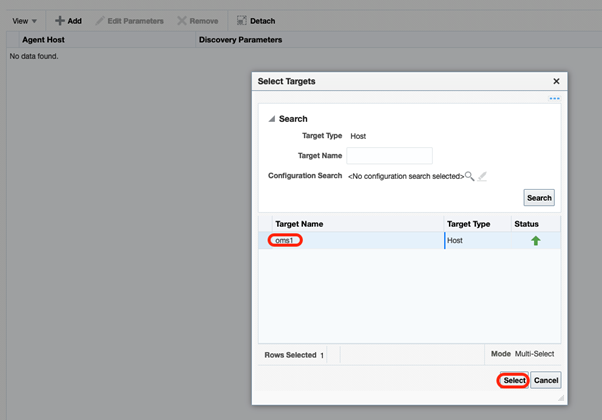The height and width of the screenshot is (420, 602).
Task: Click the configuration search magnifier icon
Action: [x=470, y=176]
